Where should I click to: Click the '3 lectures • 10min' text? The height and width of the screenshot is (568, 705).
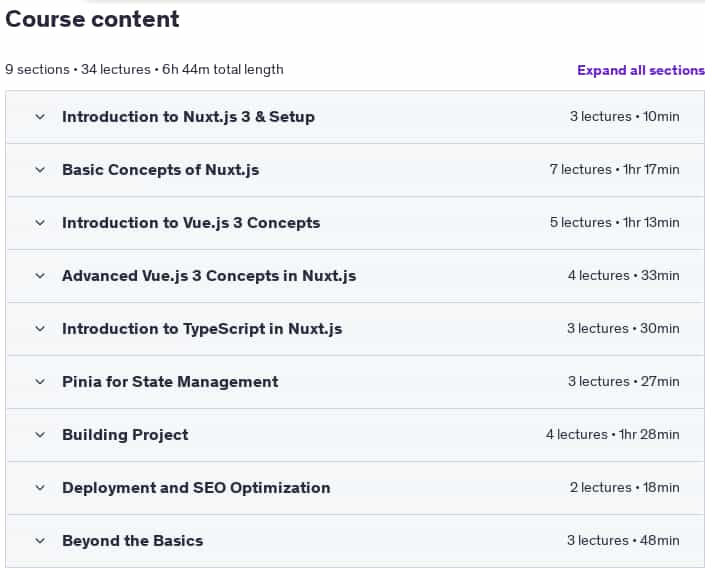625,116
